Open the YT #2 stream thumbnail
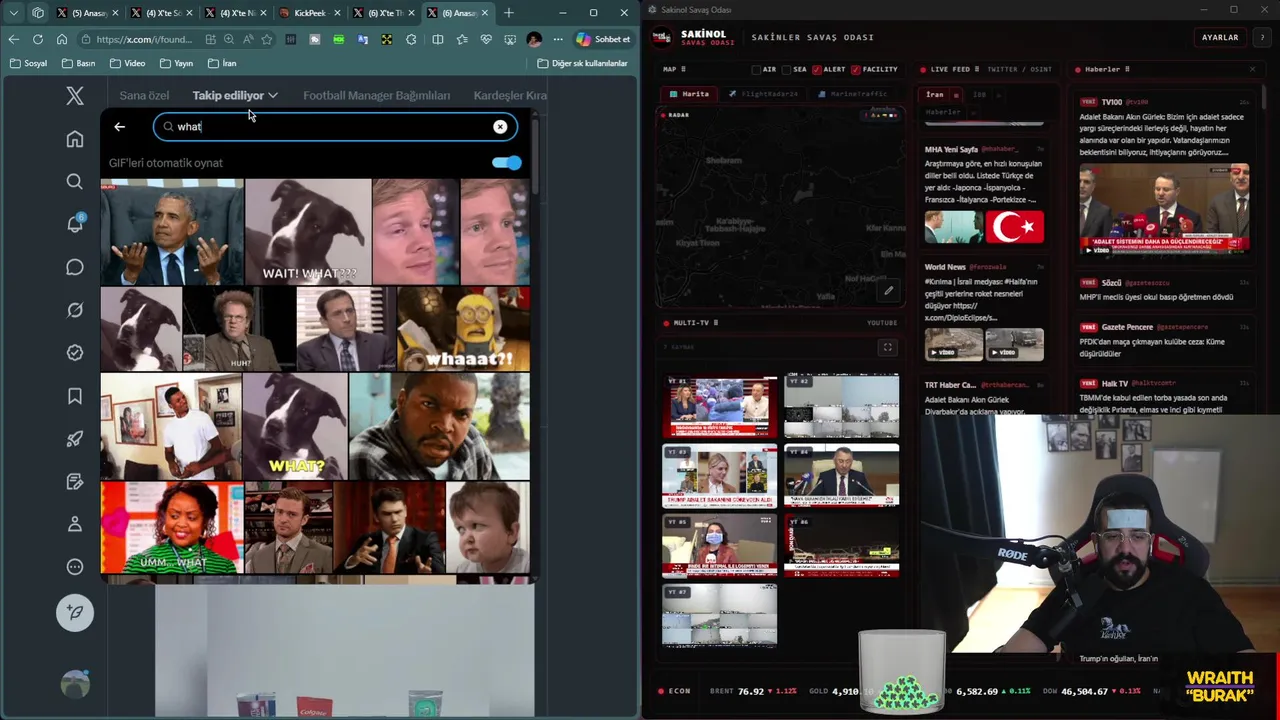The width and height of the screenshot is (1280, 720). click(842, 407)
